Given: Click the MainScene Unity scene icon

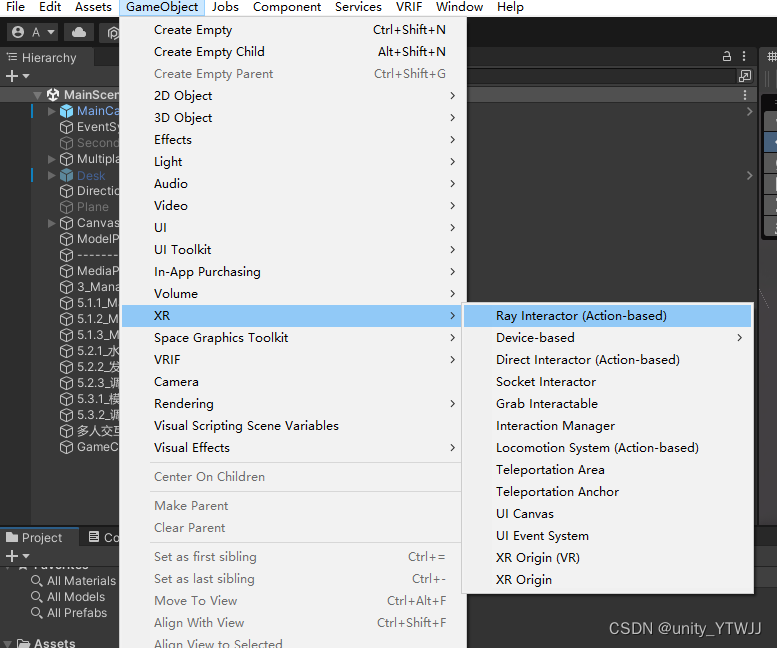Looking at the screenshot, I should 53,95.
